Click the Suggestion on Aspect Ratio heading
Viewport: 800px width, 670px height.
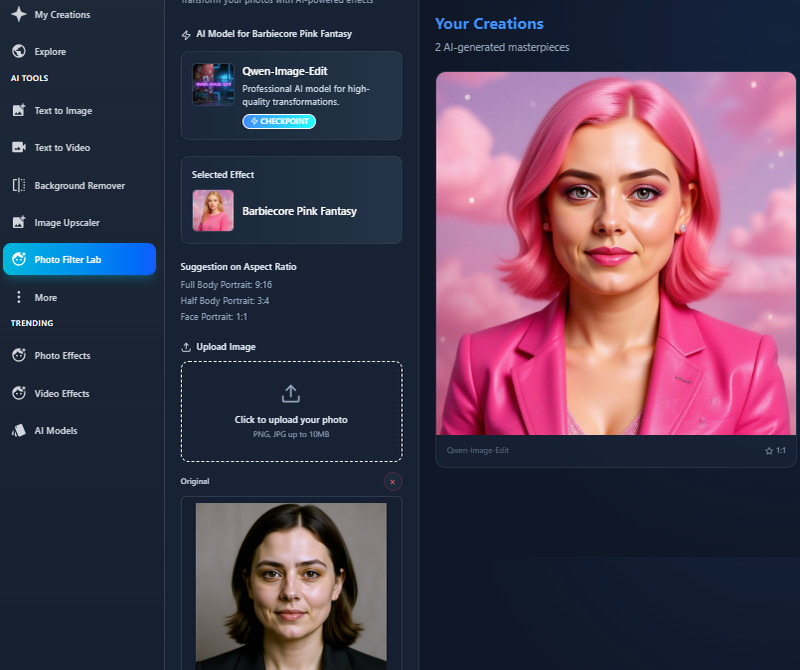[238, 266]
